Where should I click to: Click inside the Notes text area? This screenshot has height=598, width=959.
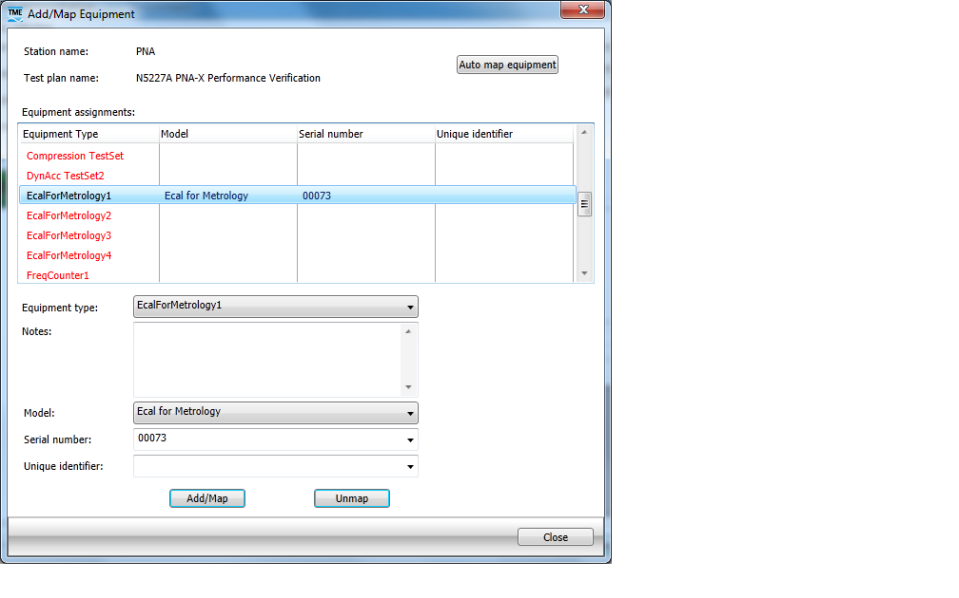point(267,359)
